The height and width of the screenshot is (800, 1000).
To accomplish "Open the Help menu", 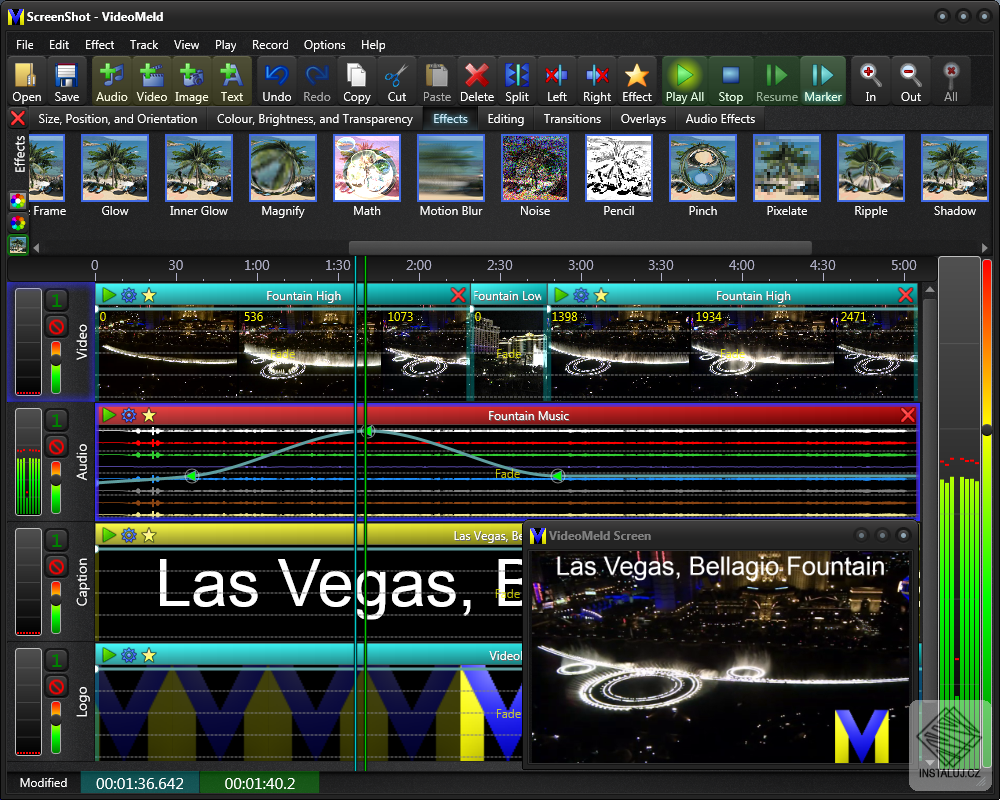I will (x=373, y=45).
